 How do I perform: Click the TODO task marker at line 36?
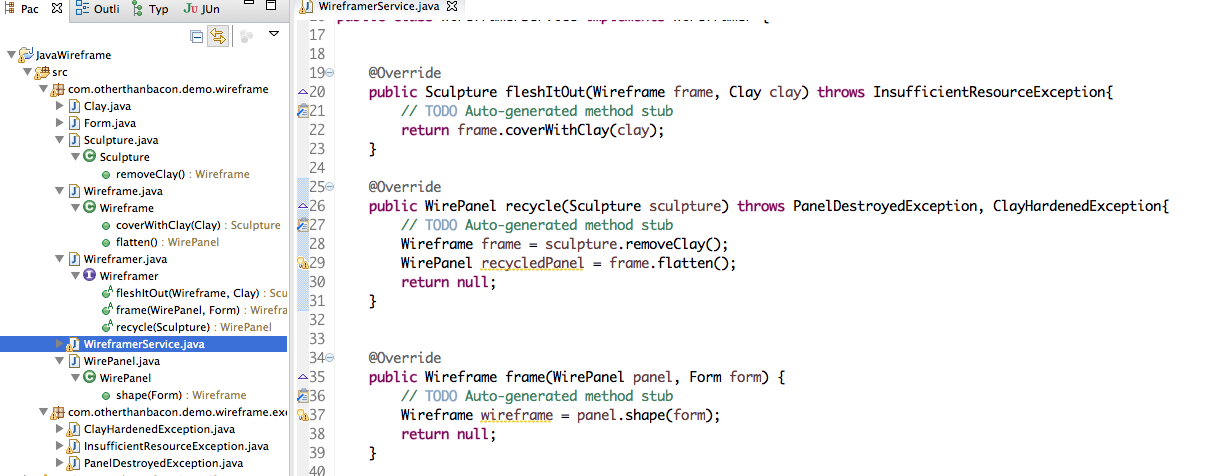point(302,397)
